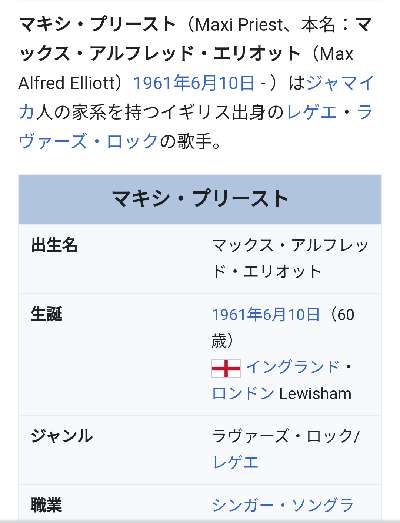Click the レゲエ link under ジャンル row

tap(236, 463)
